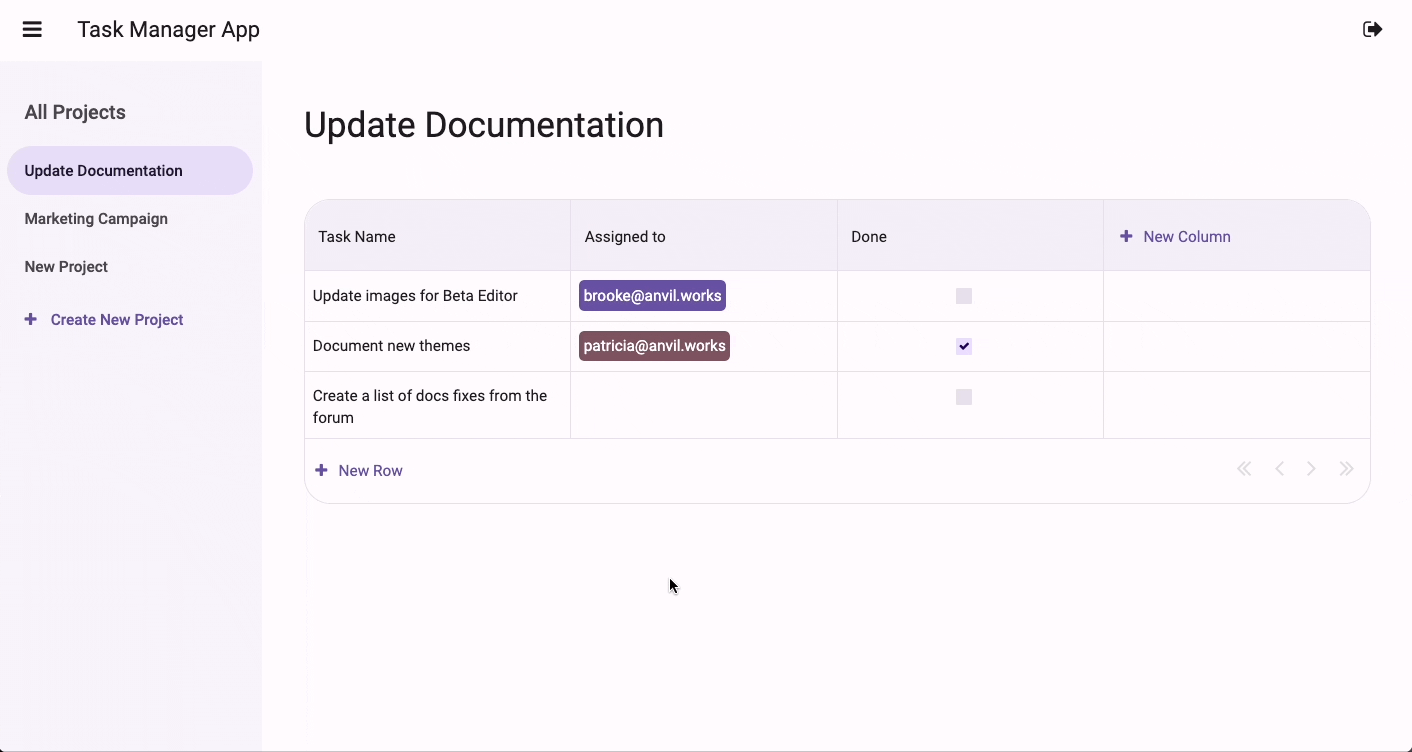Go to the last page using double-right chevron
The image size is (1412, 752).
[1346, 468]
